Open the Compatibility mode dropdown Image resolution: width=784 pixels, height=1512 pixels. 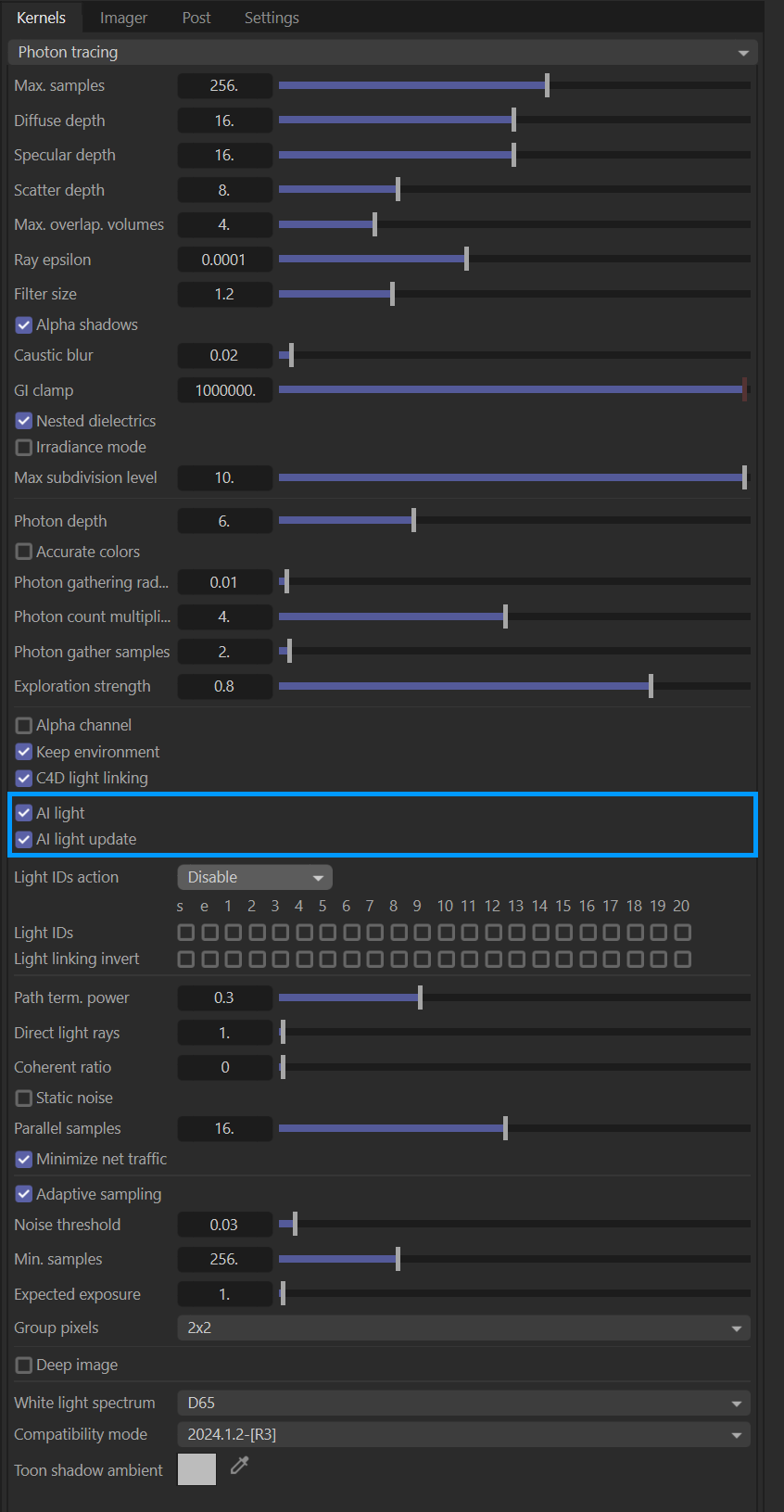pyautogui.click(x=463, y=1434)
